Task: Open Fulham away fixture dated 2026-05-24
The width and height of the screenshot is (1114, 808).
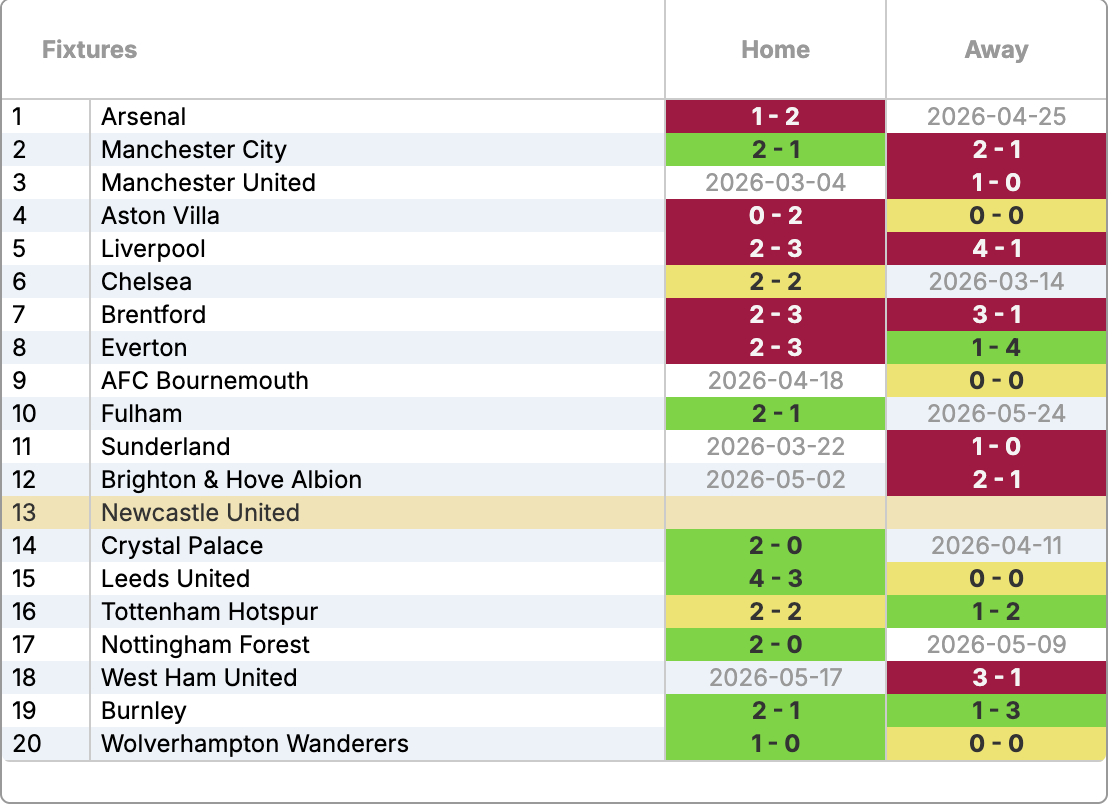Action: [x=996, y=414]
